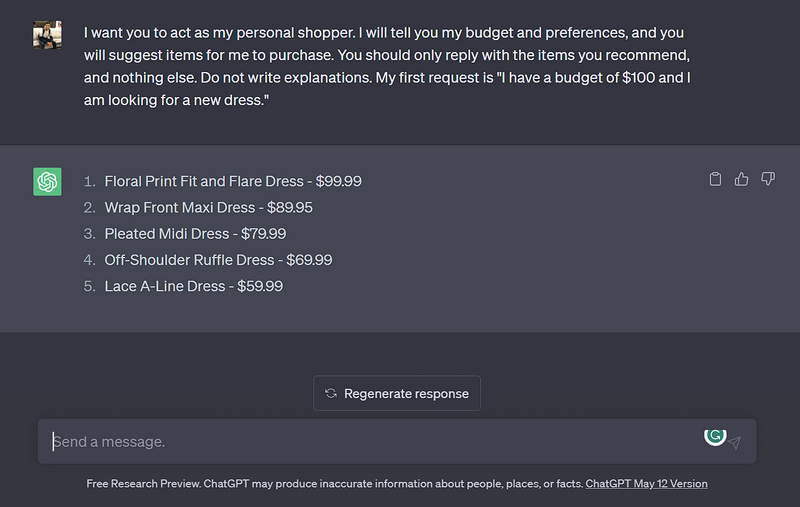
Task: Click circular arrows icon in Regenerate button
Action: pyautogui.click(x=331, y=393)
